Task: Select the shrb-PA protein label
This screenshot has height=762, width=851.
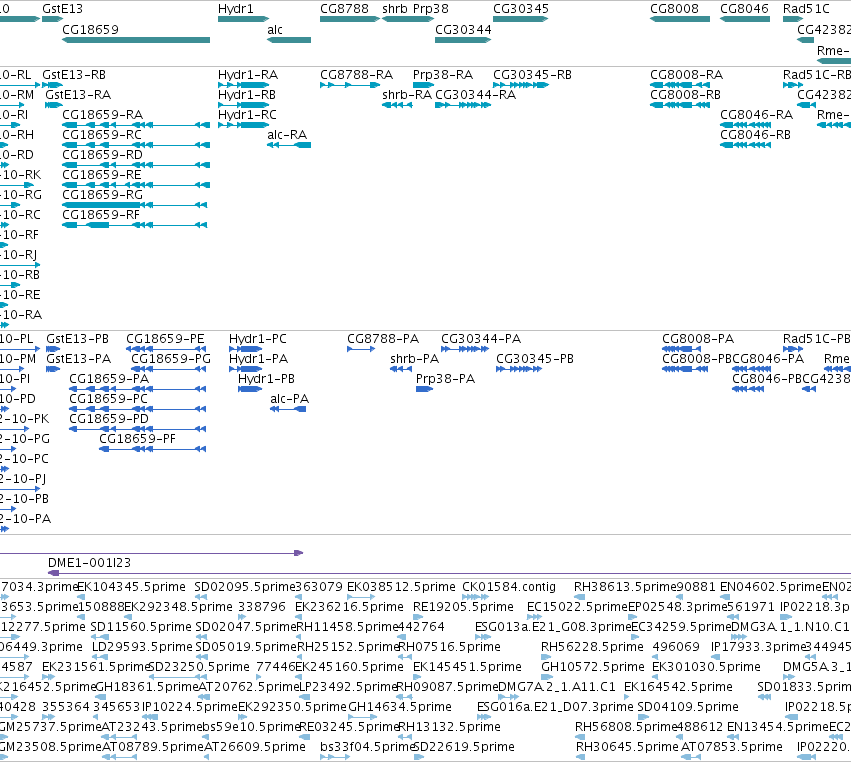Action: [x=415, y=359]
